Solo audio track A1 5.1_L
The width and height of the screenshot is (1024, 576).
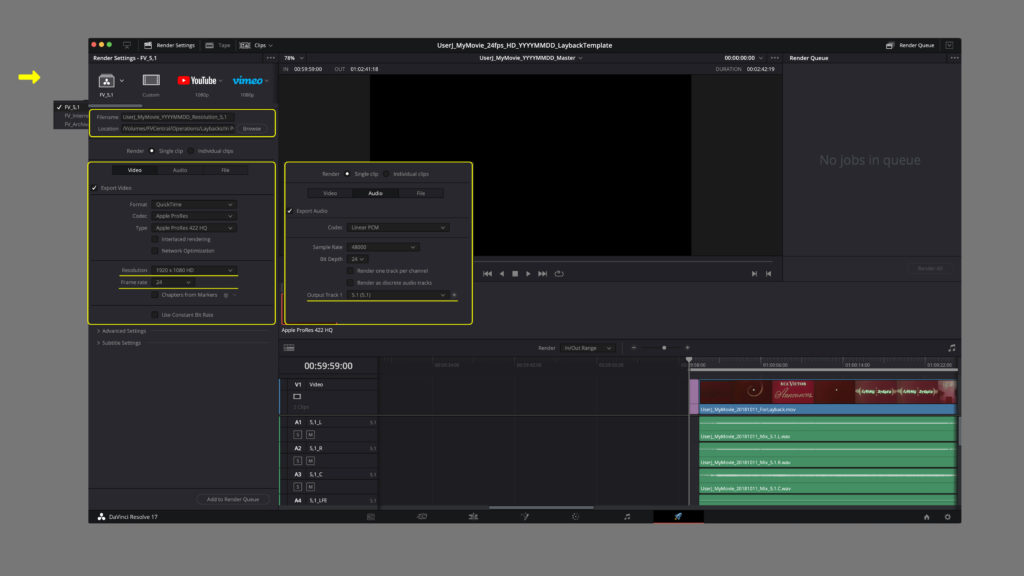[297, 434]
